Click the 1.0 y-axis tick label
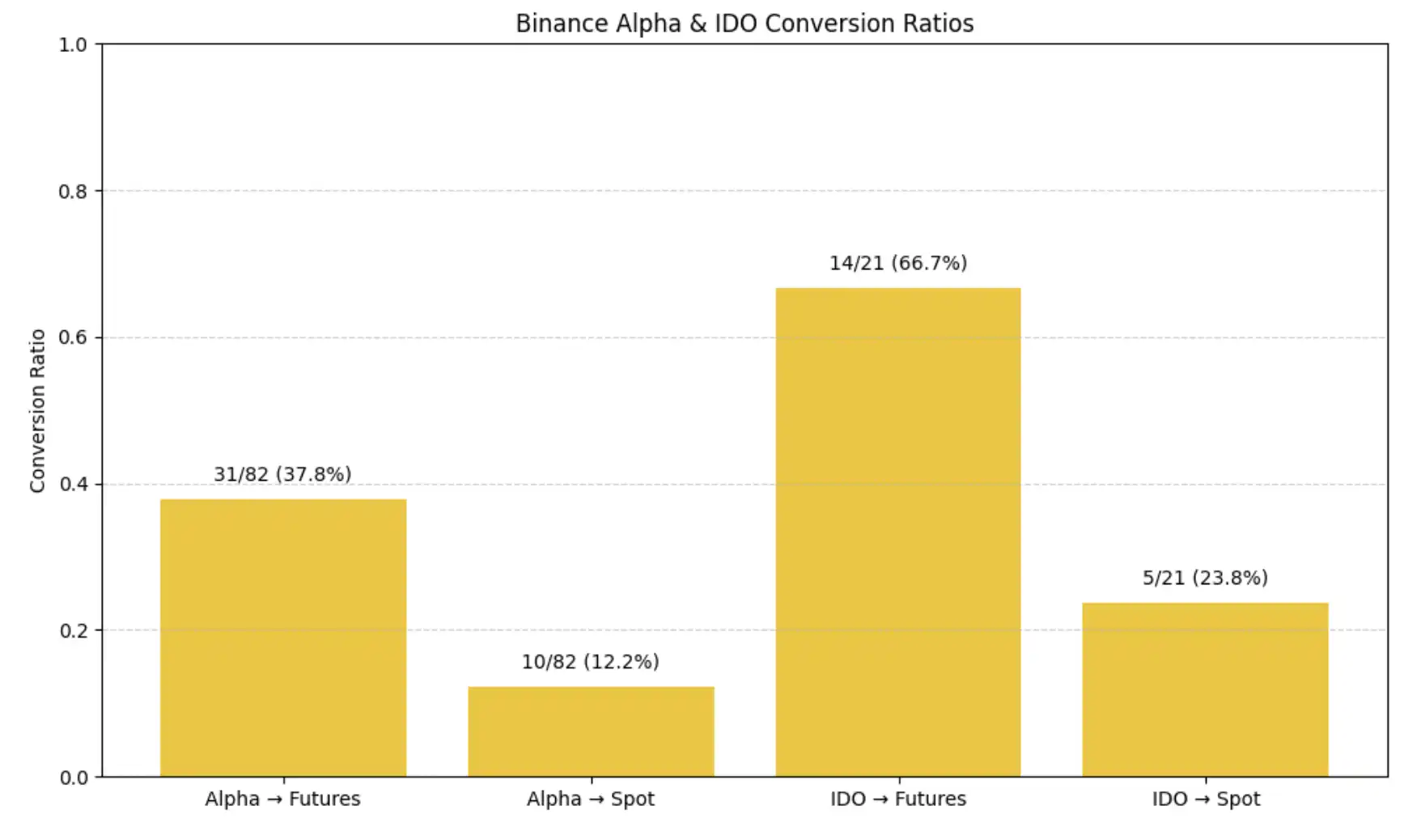 [x=73, y=45]
